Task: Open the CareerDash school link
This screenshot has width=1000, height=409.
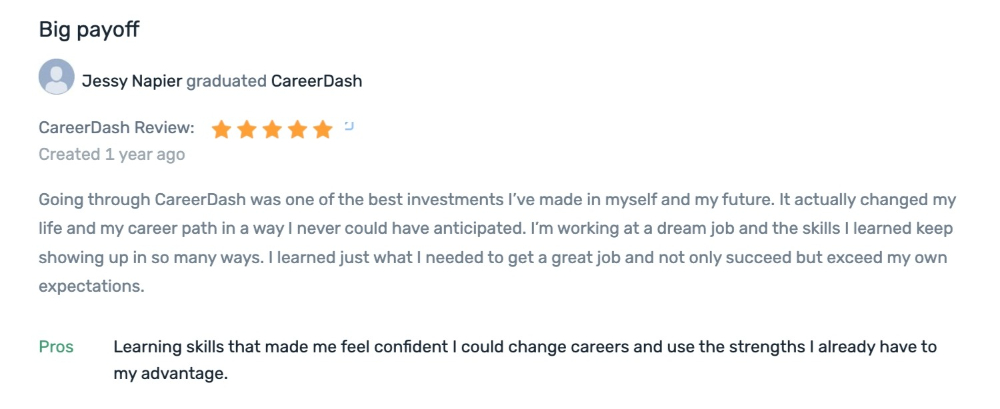Action: coord(316,82)
